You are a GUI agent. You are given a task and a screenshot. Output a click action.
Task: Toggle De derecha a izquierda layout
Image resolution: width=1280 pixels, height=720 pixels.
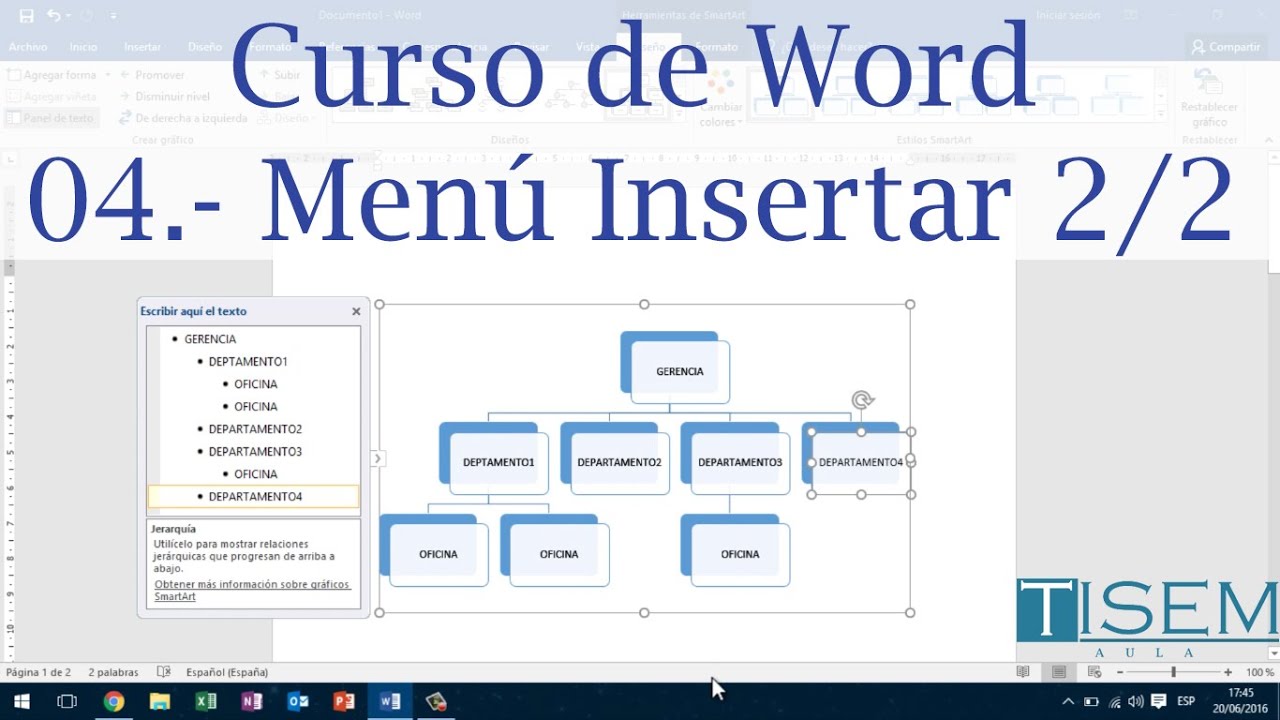click(x=183, y=118)
